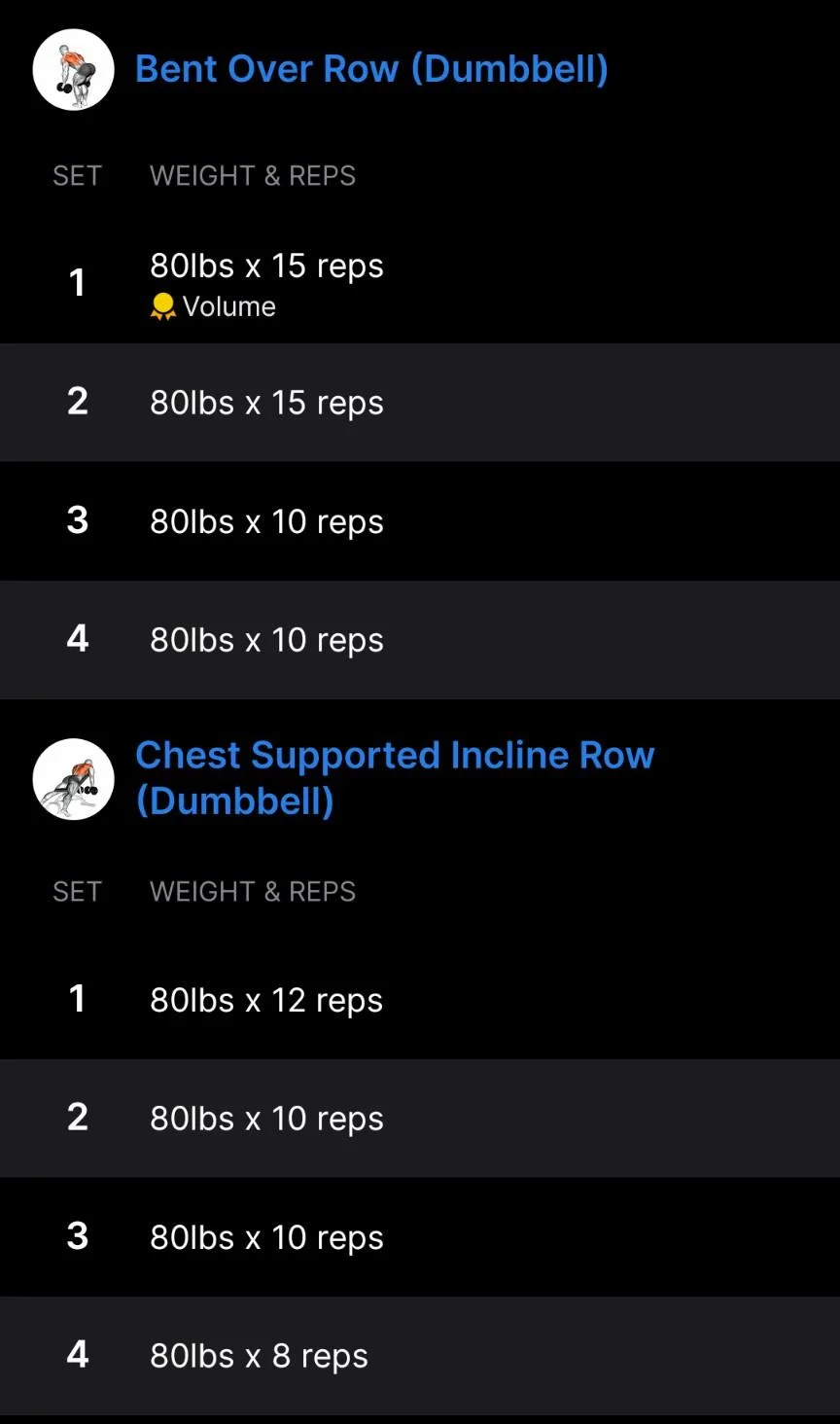The image size is (840, 1424).
Task: Tap set number 3 of Bent Over Row
Action: 78,520
